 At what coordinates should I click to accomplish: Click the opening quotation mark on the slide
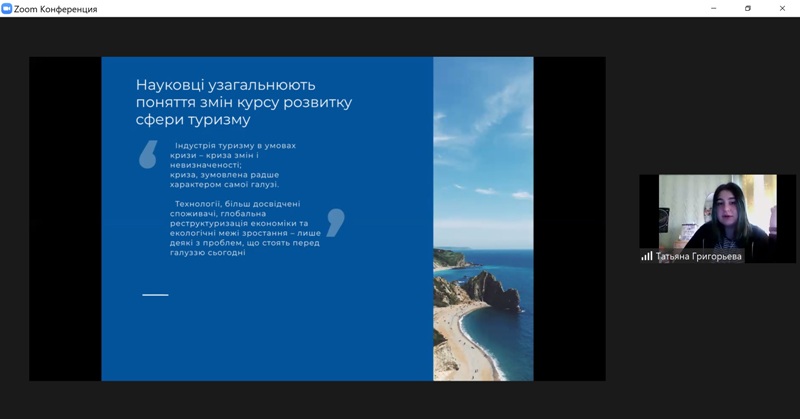click(x=148, y=154)
